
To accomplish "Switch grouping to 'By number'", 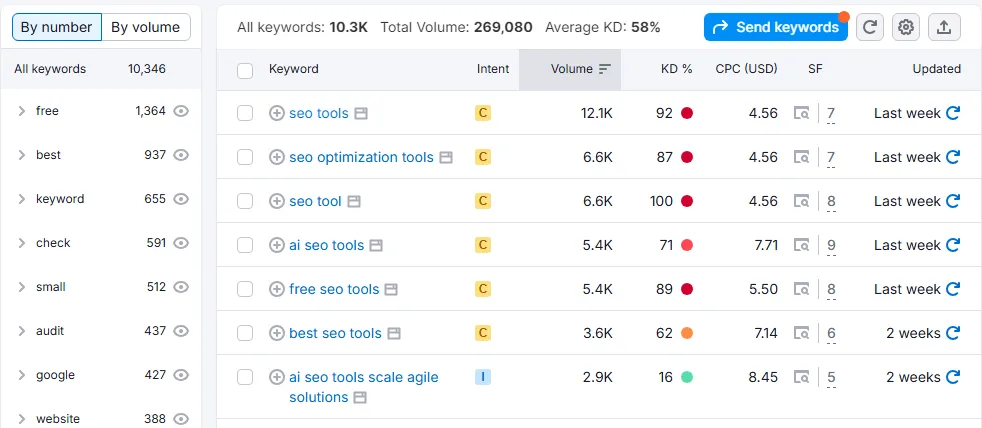I will tap(56, 27).
